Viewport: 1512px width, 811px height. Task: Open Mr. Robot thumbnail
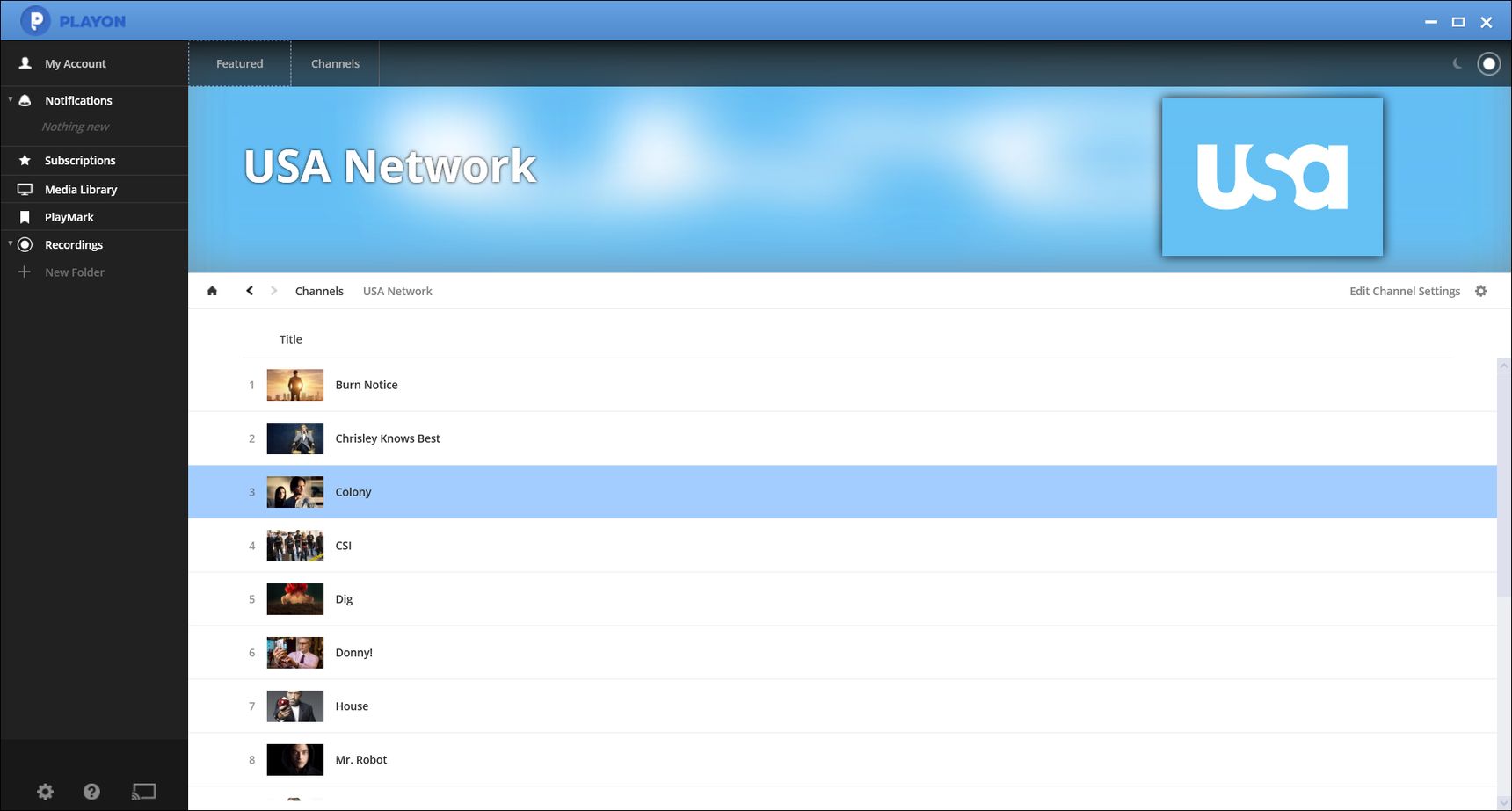(294, 760)
